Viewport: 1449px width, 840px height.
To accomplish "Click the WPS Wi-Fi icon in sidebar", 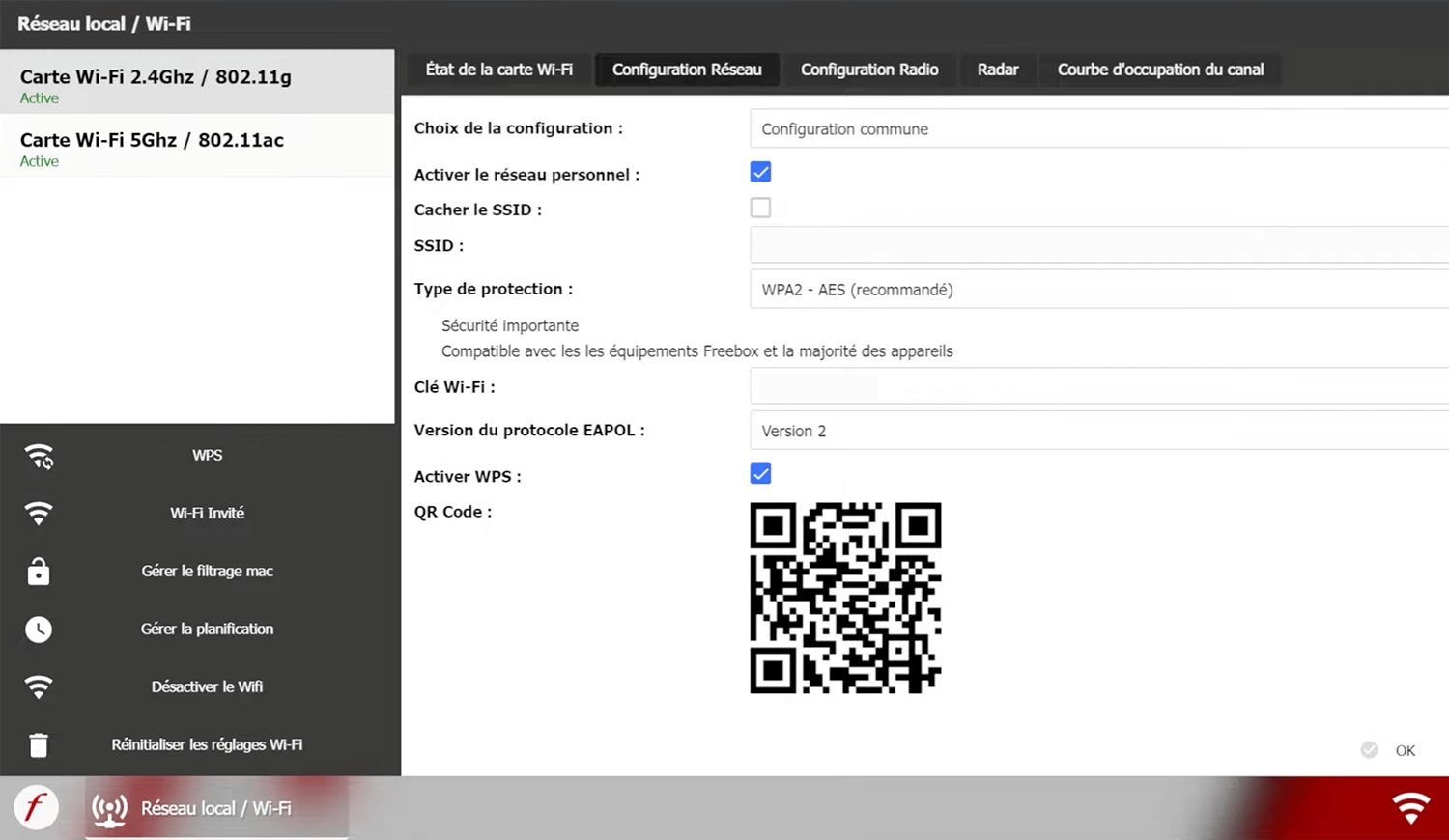I will click(39, 456).
